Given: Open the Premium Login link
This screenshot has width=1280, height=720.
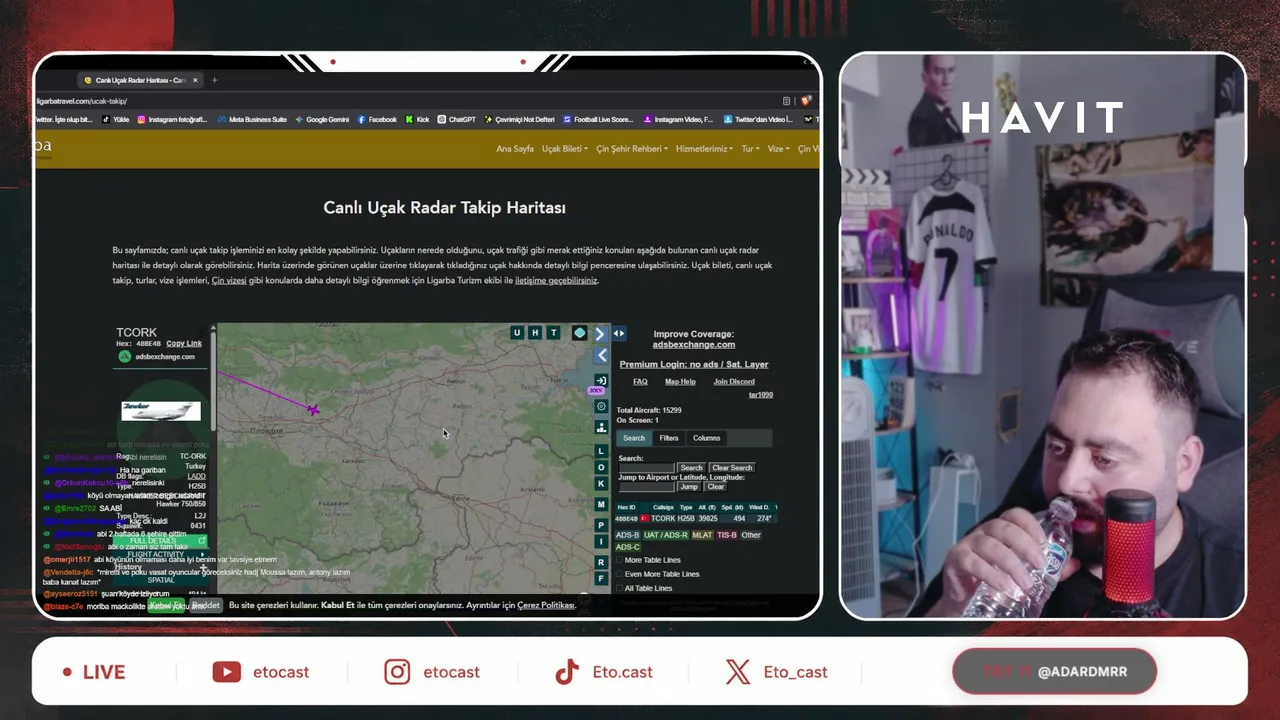Looking at the screenshot, I should [x=693, y=365].
